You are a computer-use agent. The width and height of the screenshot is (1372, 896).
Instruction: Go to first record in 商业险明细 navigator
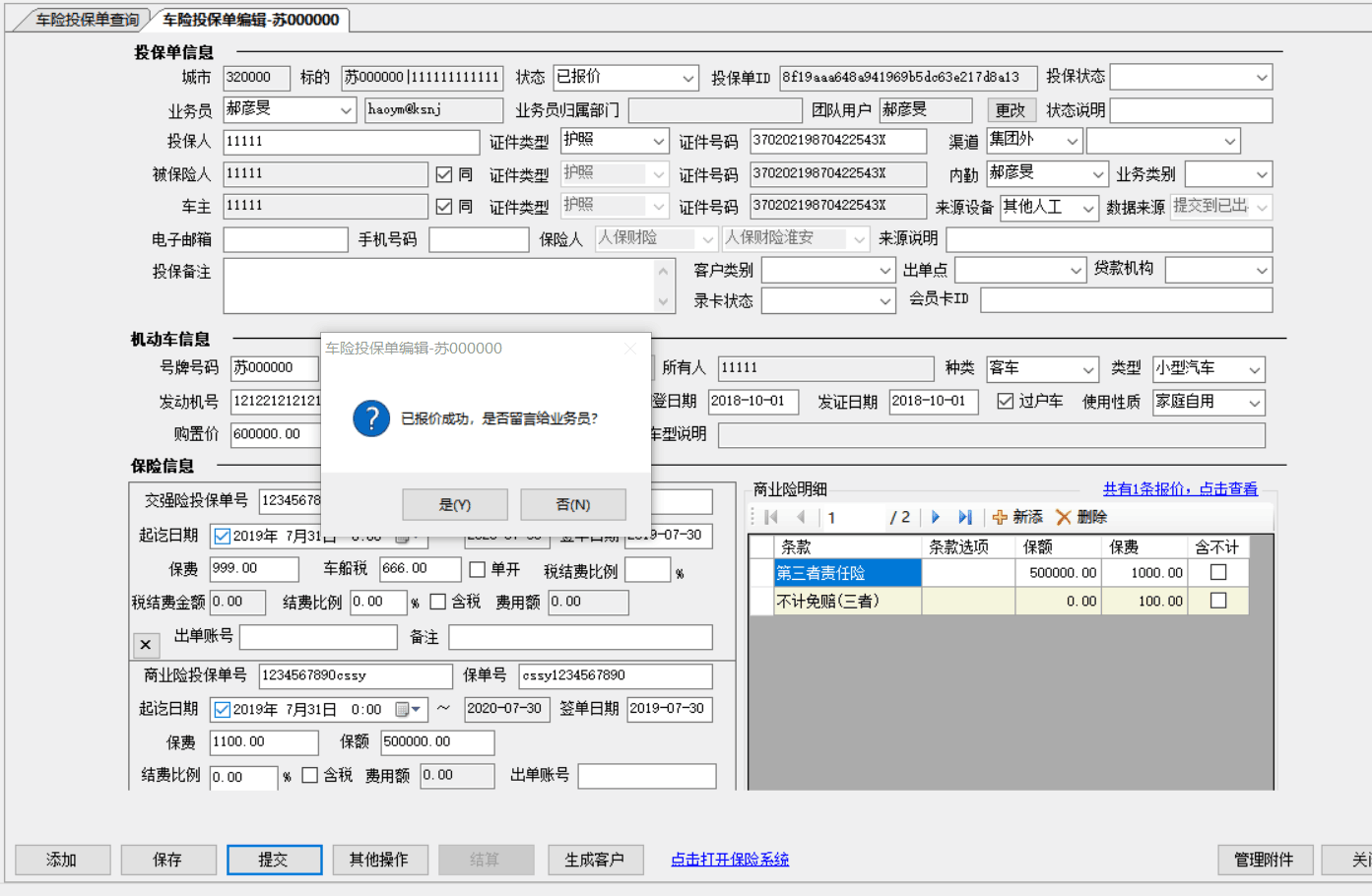(771, 517)
